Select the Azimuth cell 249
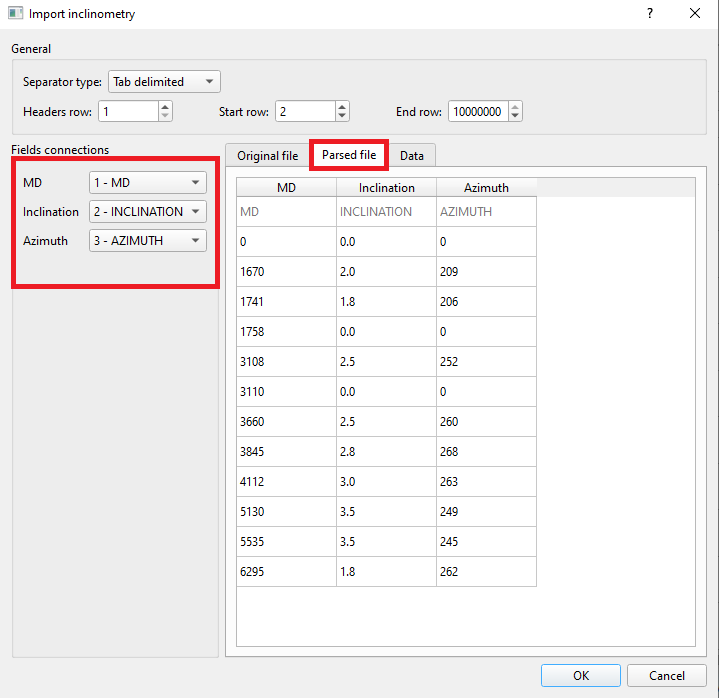Screen dimensions: 719x698 tap(487, 511)
